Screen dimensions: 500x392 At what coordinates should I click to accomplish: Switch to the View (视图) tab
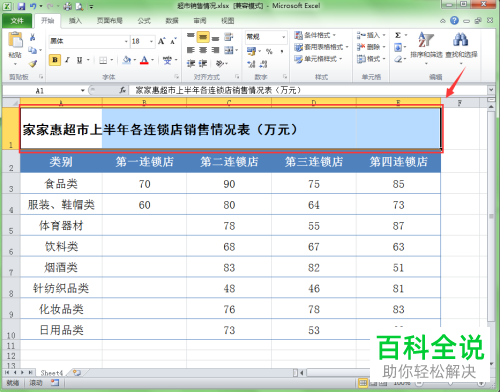click(228, 21)
